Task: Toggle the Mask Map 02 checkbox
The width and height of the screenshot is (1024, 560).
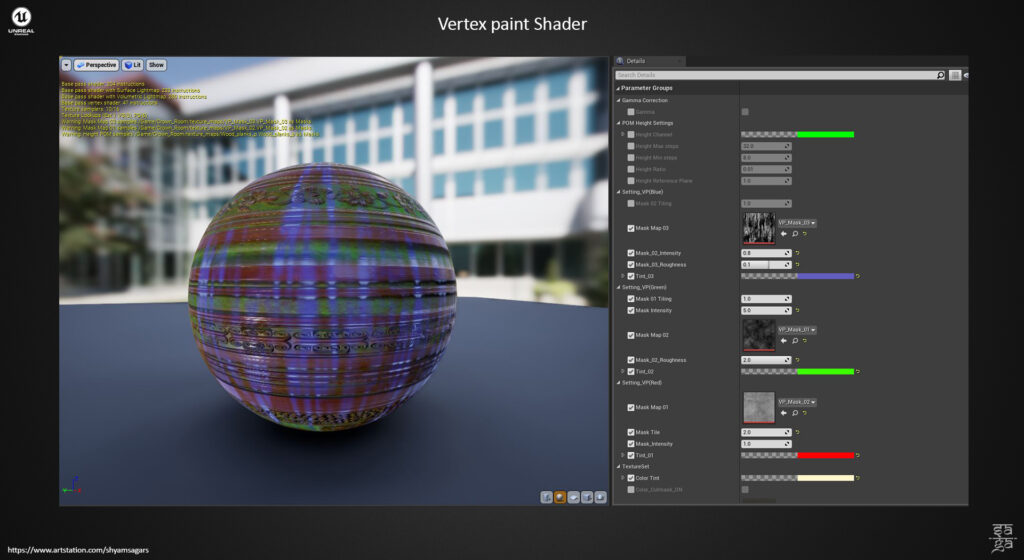Action: (631, 335)
